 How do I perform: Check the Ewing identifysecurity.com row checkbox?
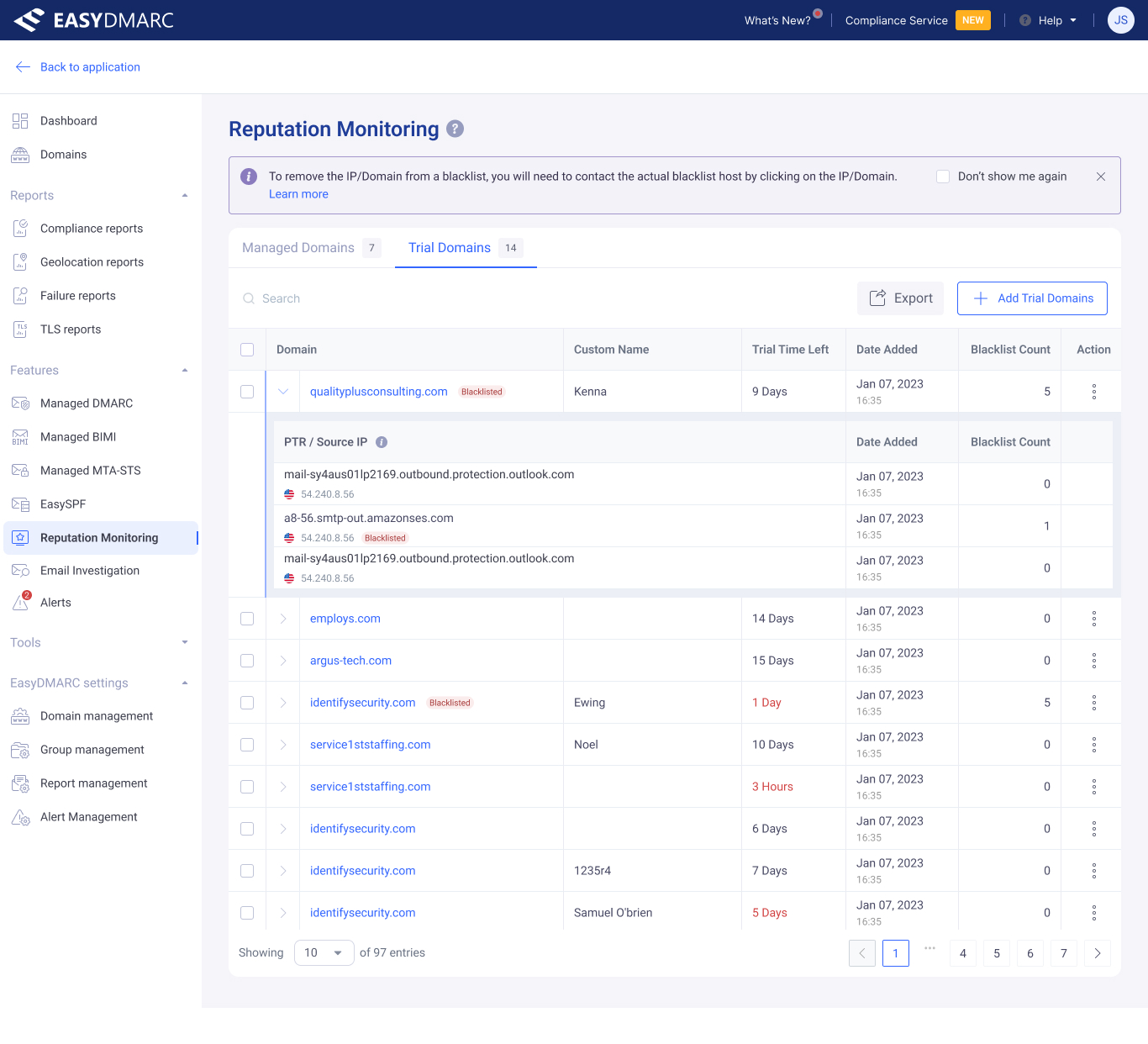pyautogui.click(x=247, y=703)
